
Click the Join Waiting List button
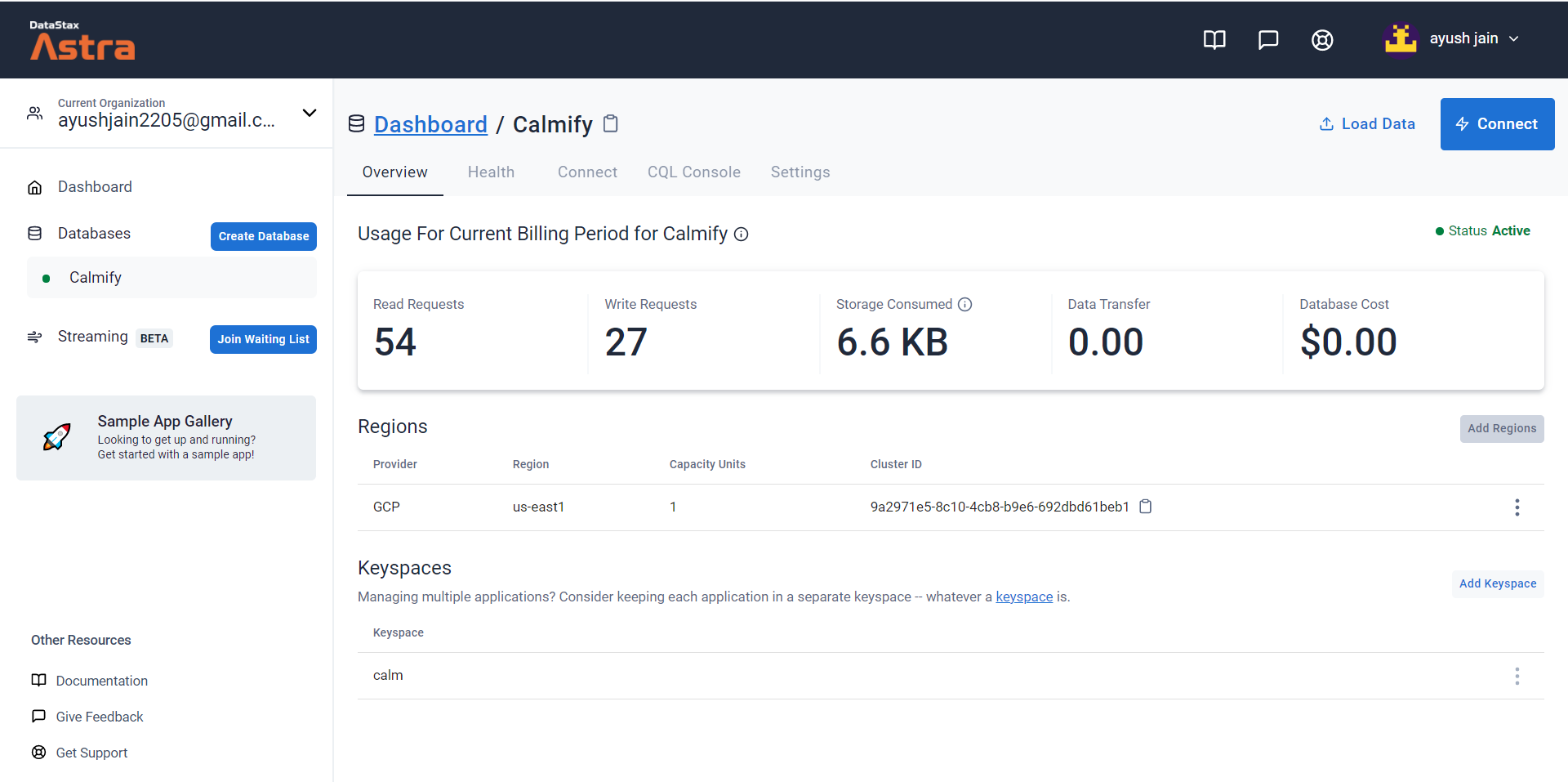point(263,339)
